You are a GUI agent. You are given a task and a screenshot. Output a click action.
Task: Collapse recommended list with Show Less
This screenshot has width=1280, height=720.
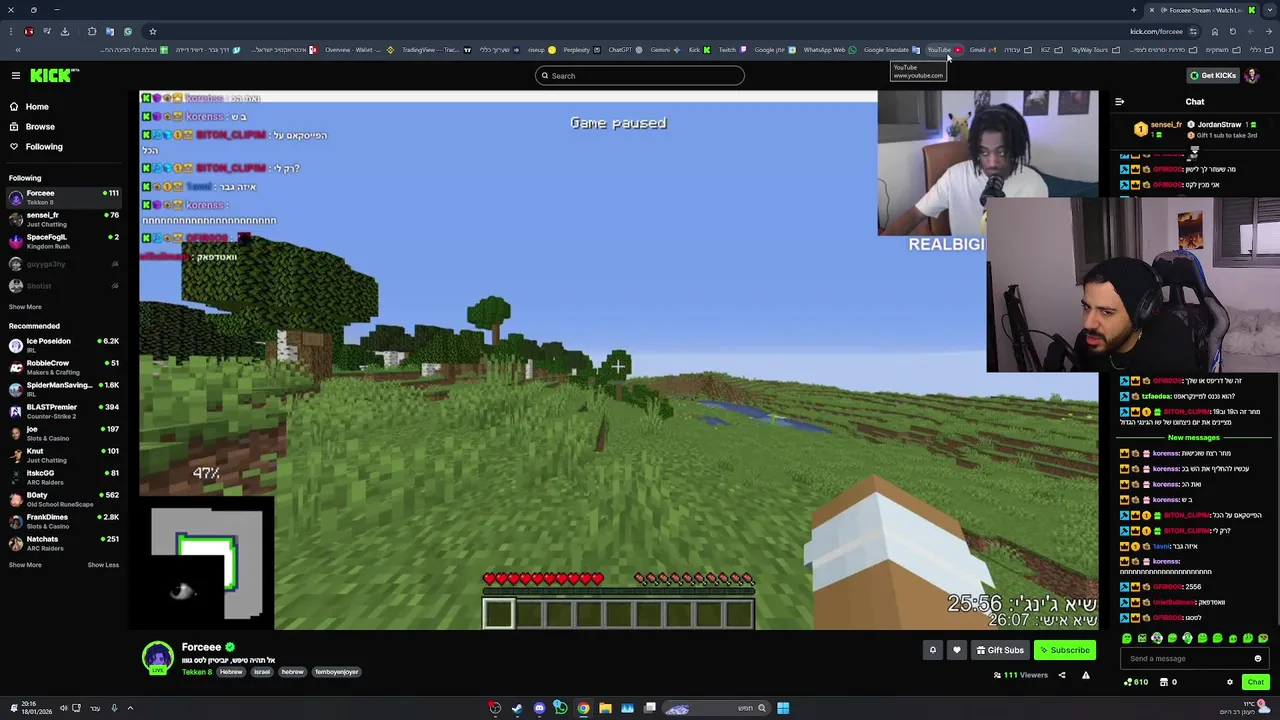(103, 565)
